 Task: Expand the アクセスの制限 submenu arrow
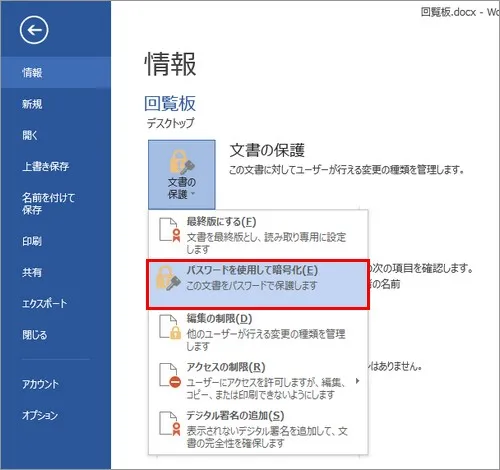tap(357, 381)
